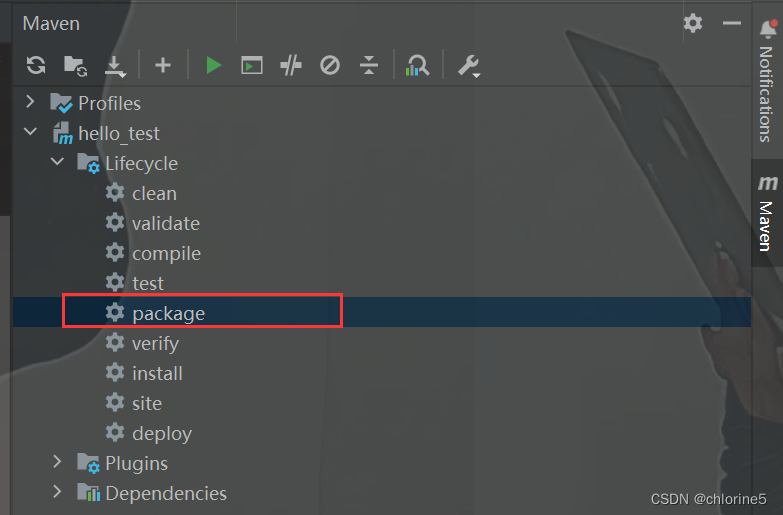Toggle skip tests mode icon

pyautogui.click(x=330, y=65)
